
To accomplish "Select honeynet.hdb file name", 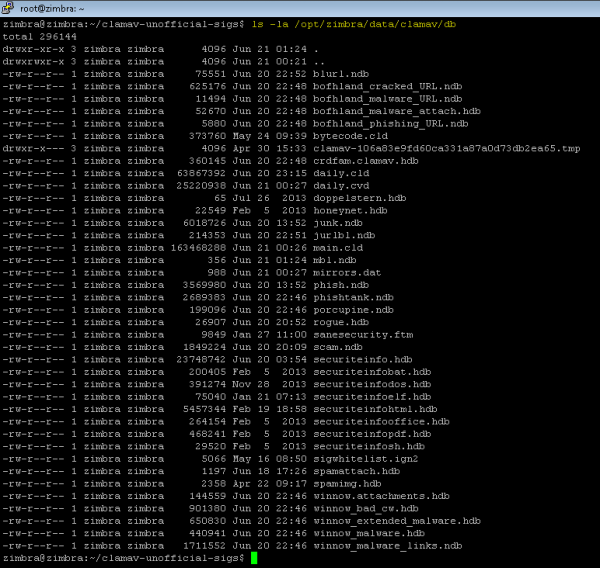I will click(x=351, y=211).
